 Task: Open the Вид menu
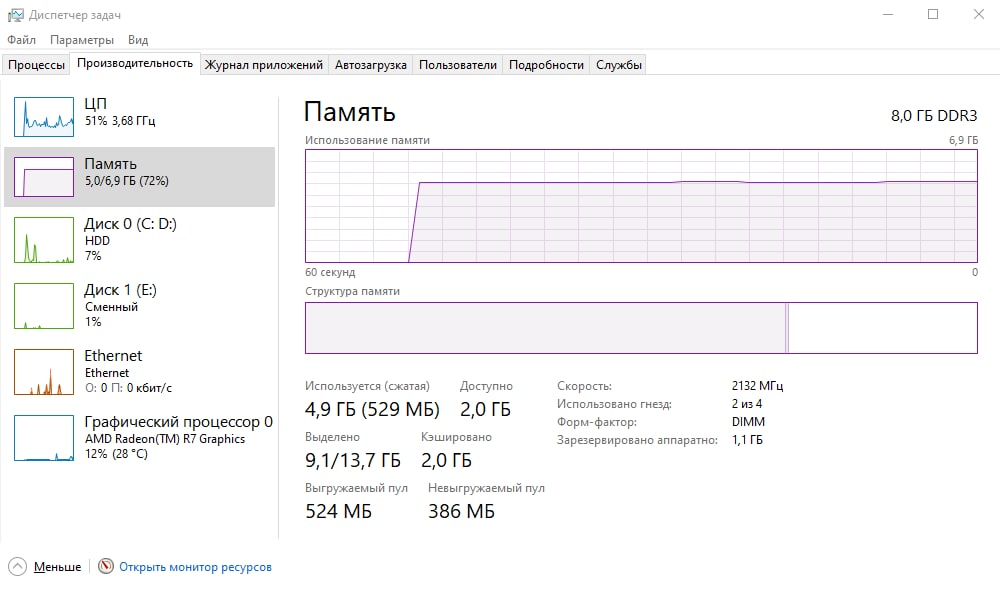(138, 40)
